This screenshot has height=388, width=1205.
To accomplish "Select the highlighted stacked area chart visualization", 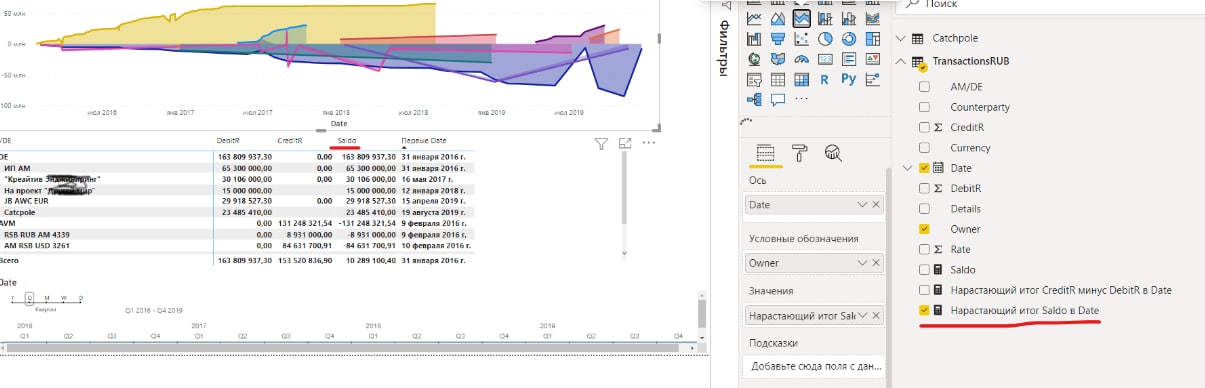I will (802, 18).
